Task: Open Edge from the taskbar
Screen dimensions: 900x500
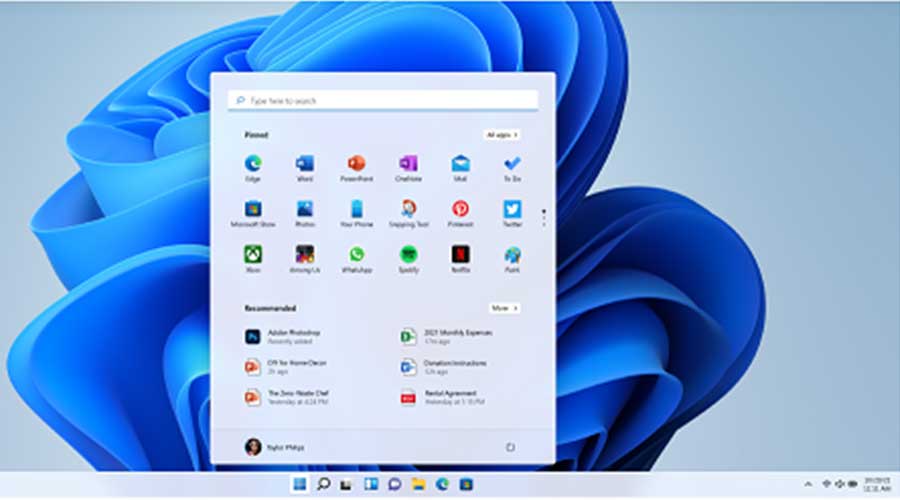Action: click(x=442, y=484)
